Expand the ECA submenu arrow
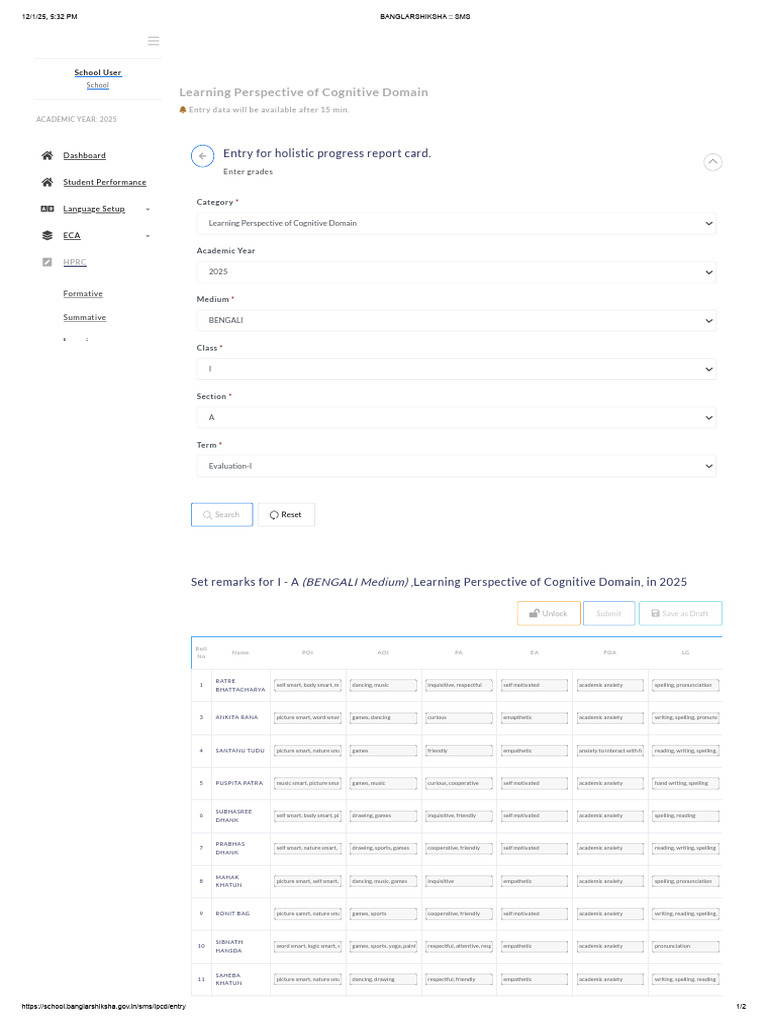Screen dimensions: 768x1024 148,236
